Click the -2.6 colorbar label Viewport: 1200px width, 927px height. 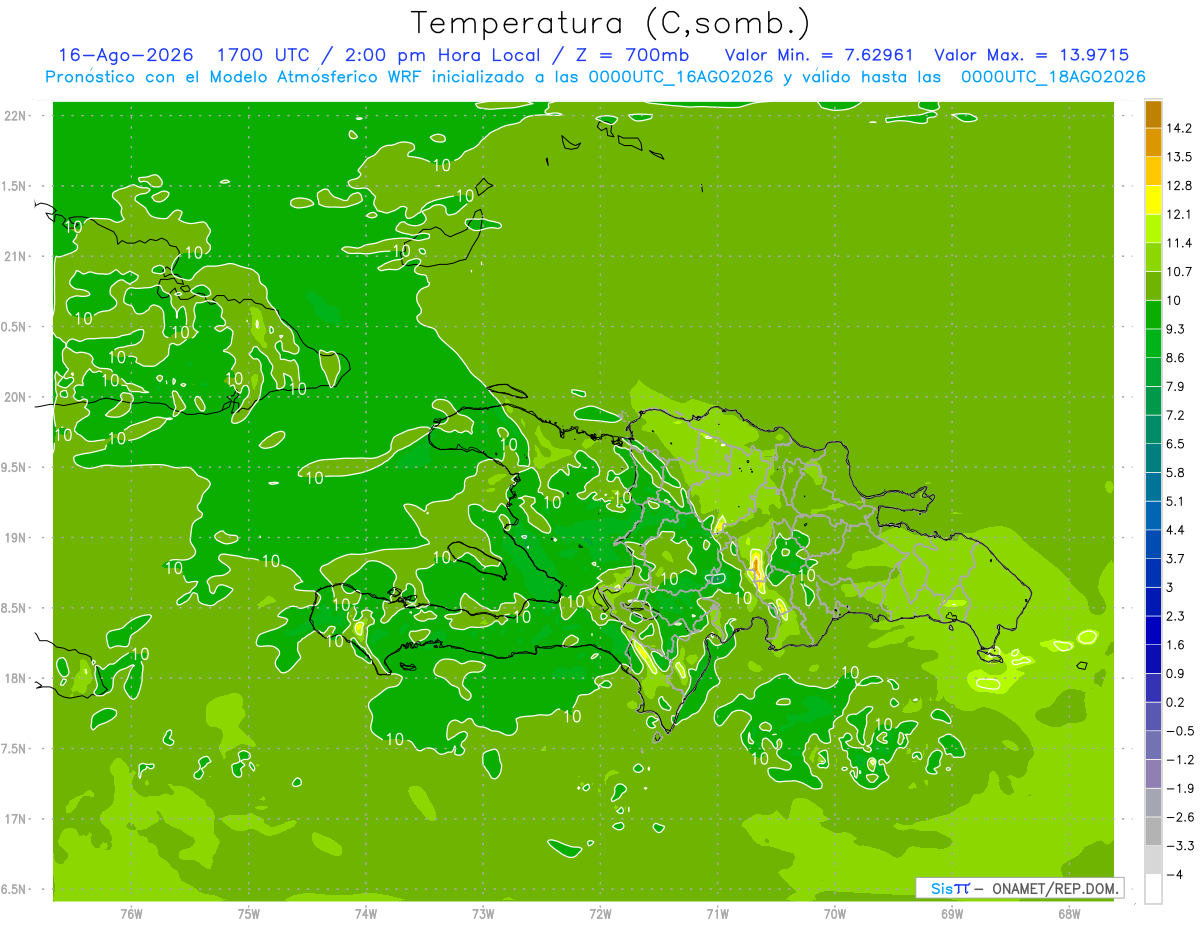[1179, 817]
